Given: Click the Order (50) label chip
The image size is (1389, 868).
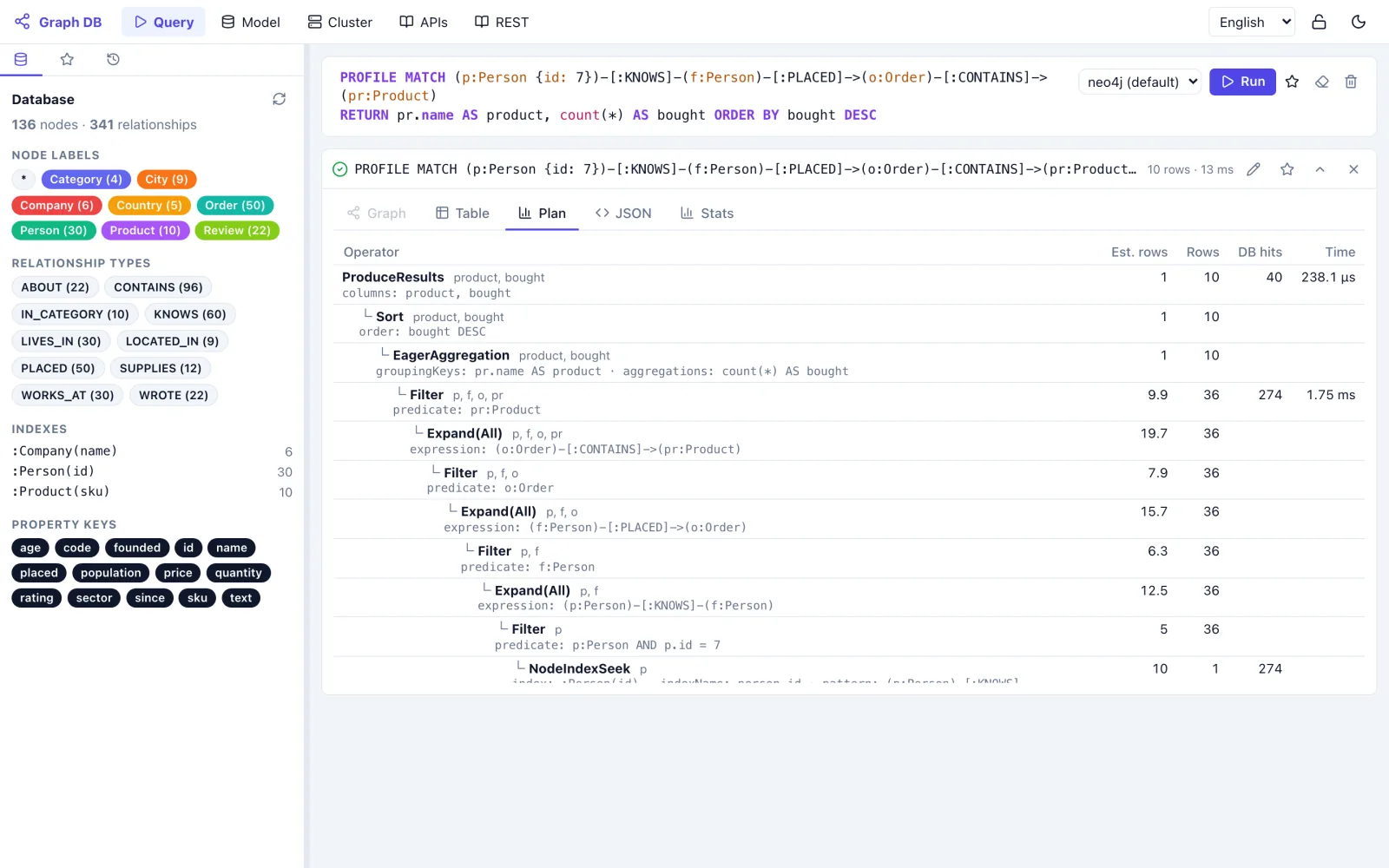Looking at the screenshot, I should click(235, 205).
